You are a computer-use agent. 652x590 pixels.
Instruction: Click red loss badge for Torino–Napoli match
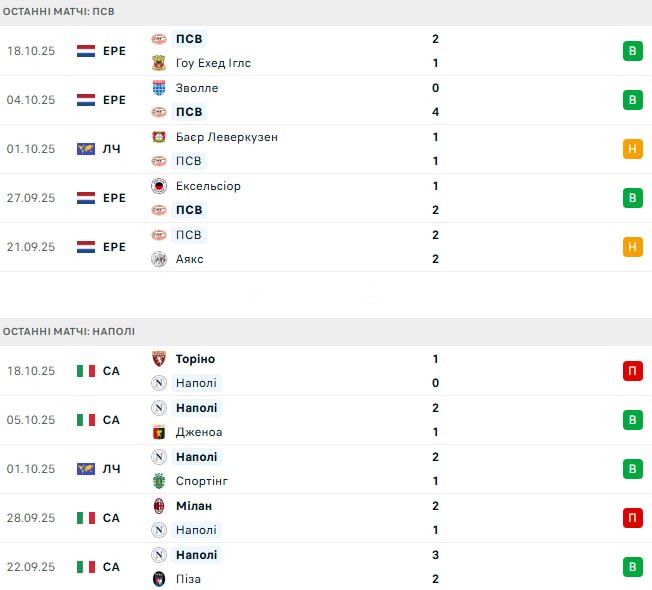pos(631,371)
